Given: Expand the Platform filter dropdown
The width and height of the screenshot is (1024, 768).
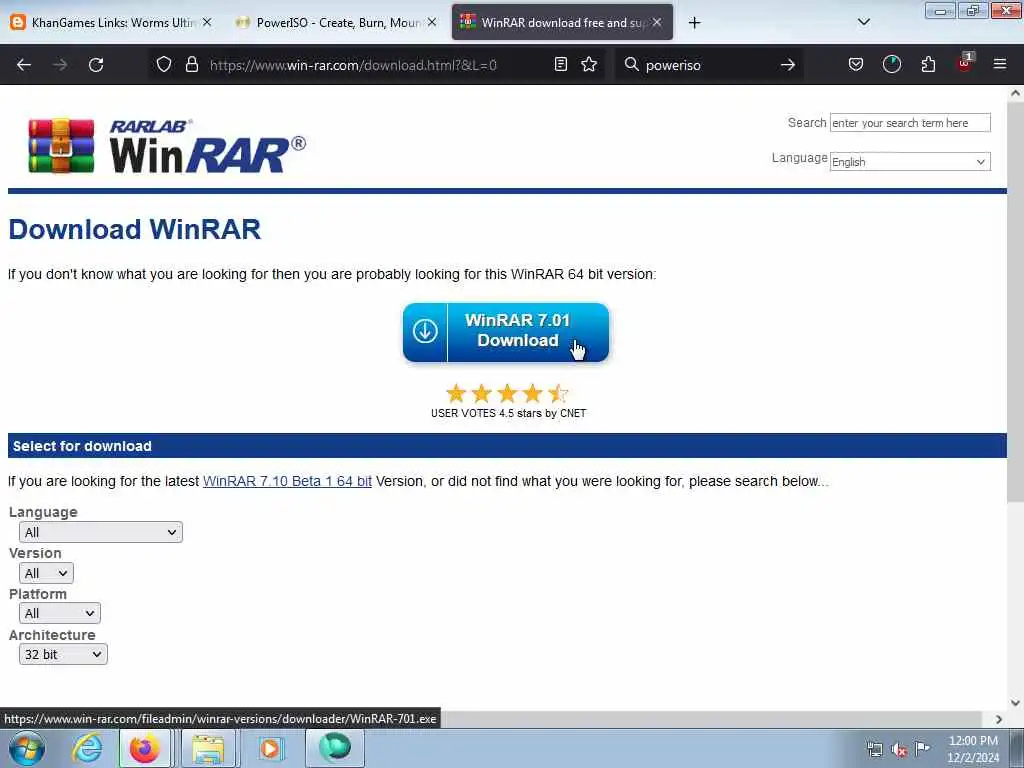Looking at the screenshot, I should tap(59, 613).
